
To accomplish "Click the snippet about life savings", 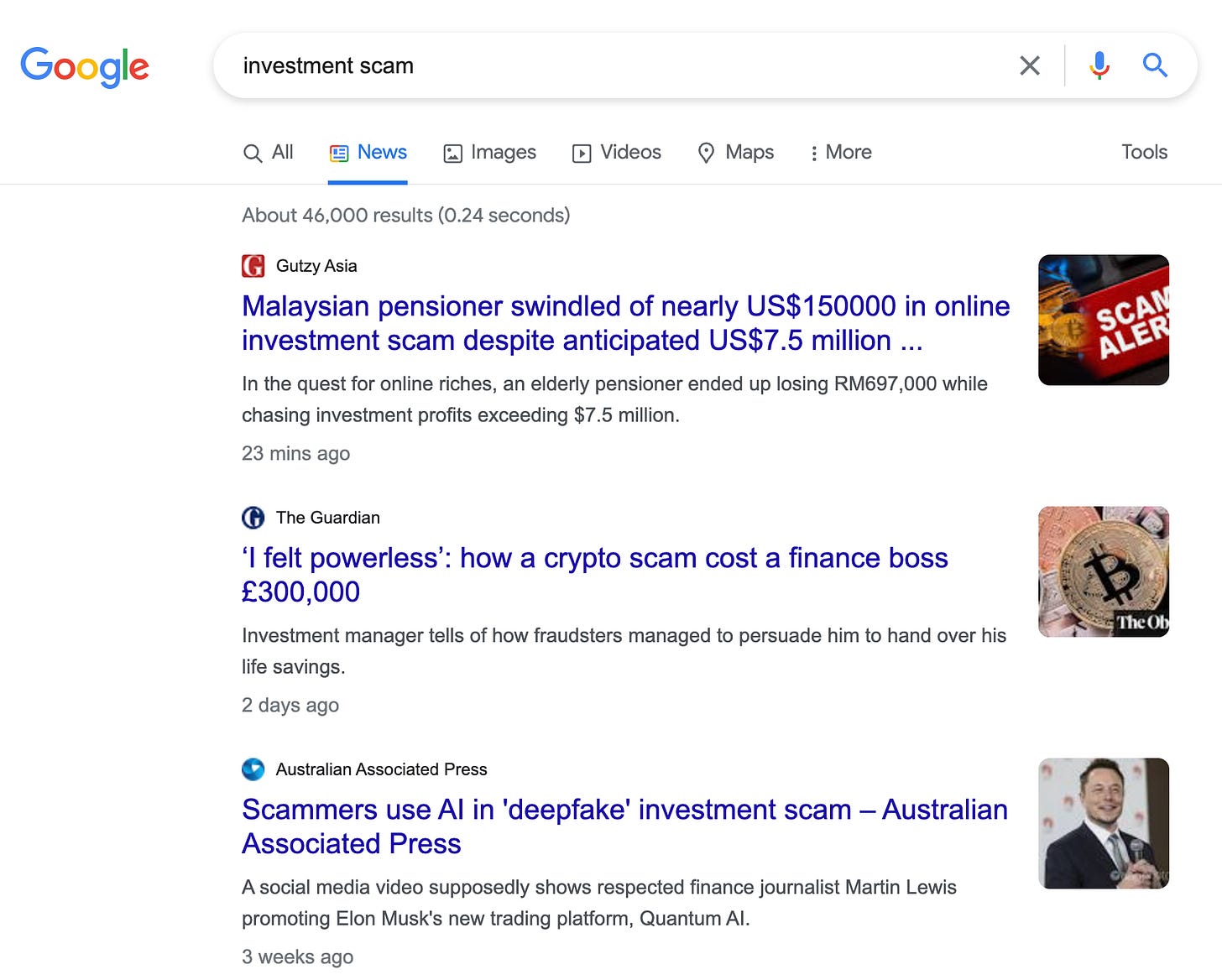I will coord(624,651).
